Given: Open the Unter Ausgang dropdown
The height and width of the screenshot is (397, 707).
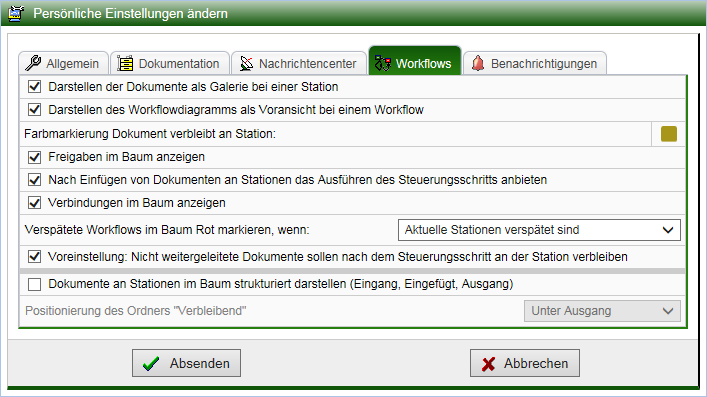Looking at the screenshot, I should click(x=602, y=311).
